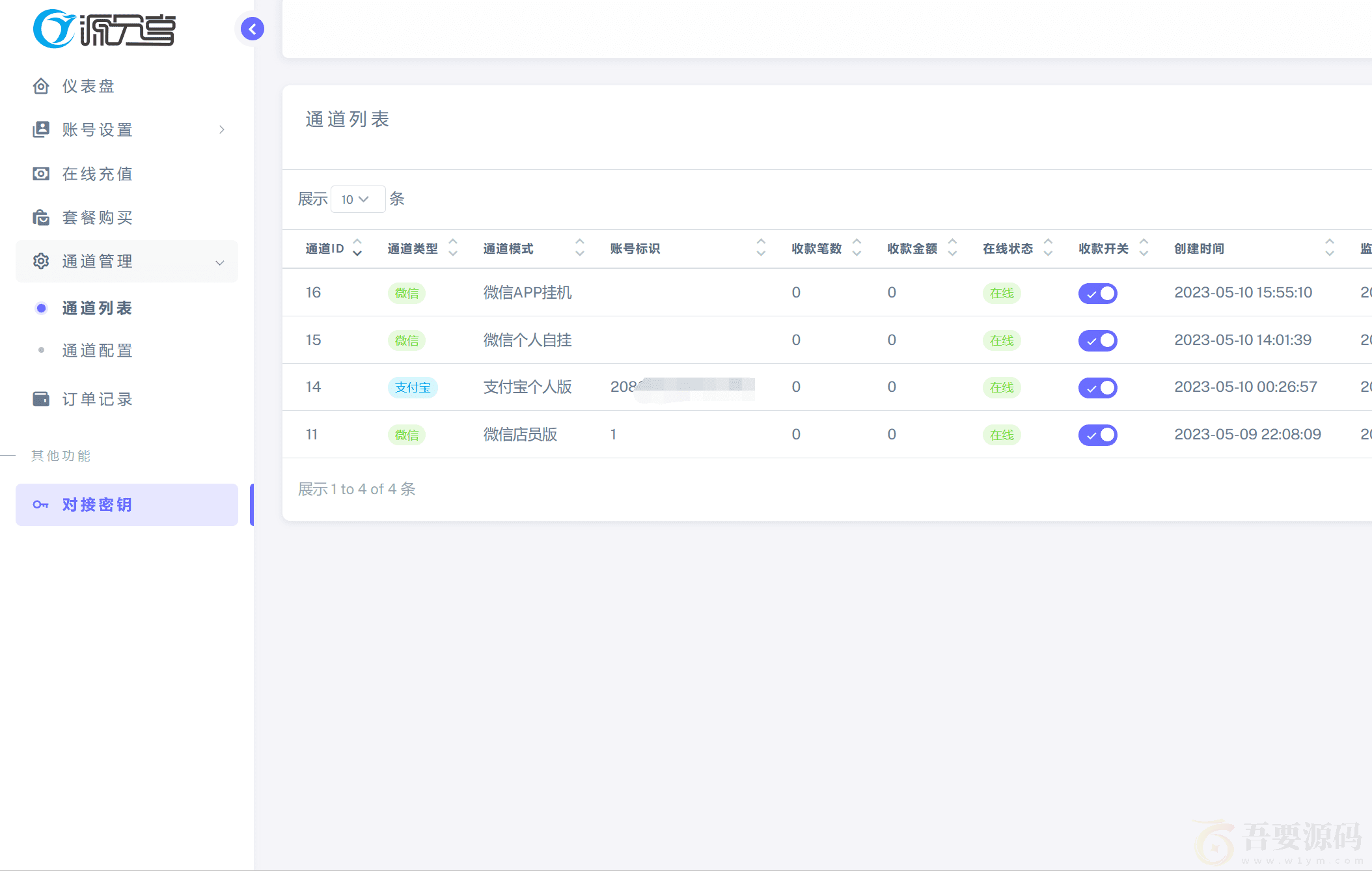Open the 仪表盘 home icon

[41, 86]
